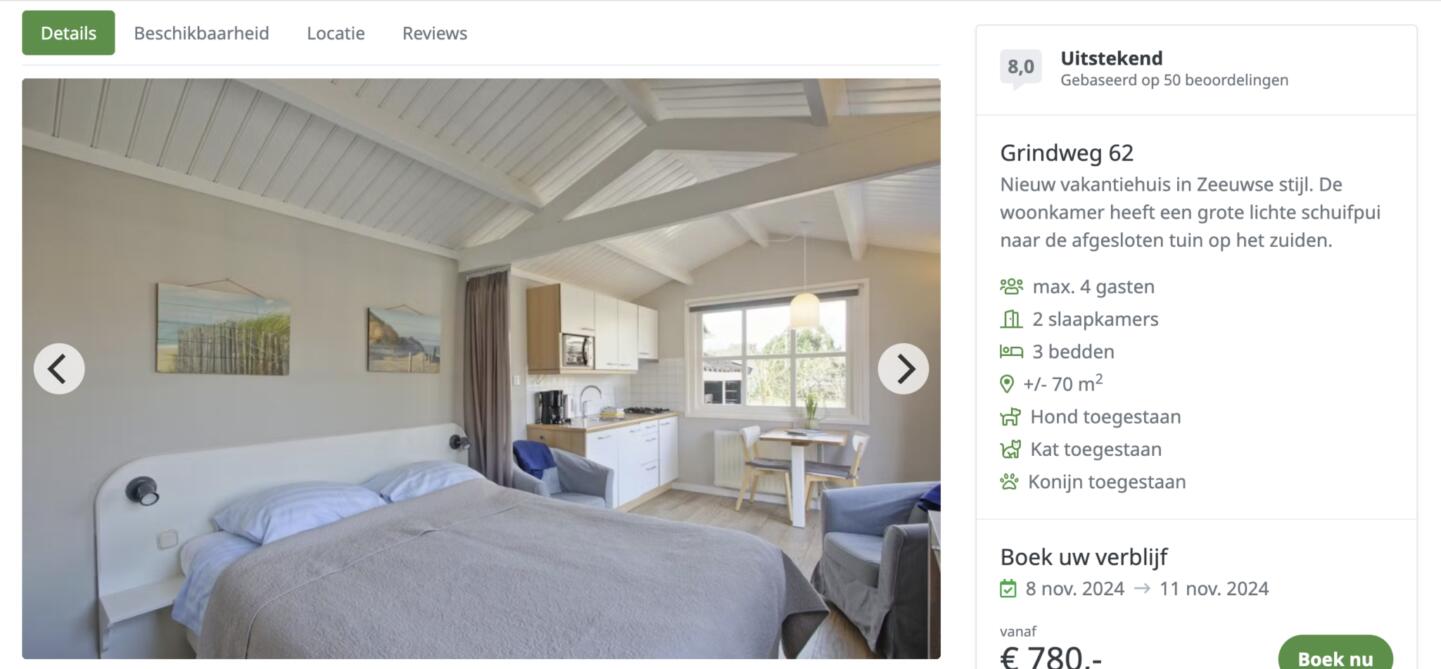Click the 8,0 rating score badge
1441x669 pixels.
coord(1021,68)
